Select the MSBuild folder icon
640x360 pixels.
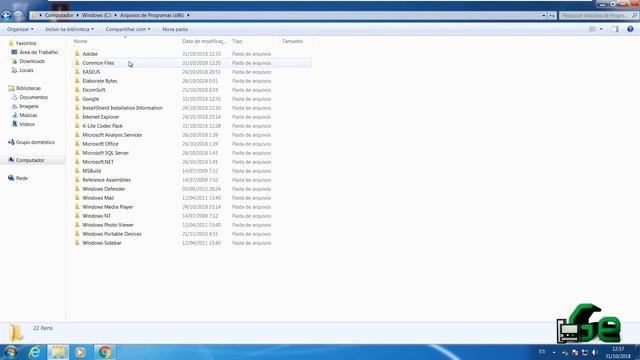77,170
